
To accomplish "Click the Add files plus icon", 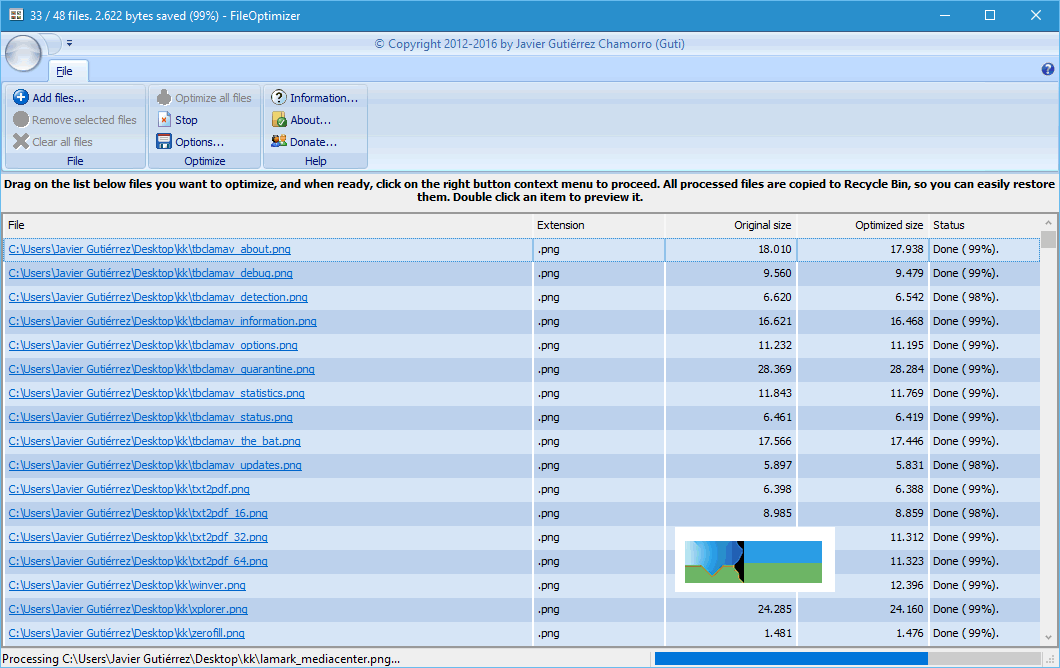I will 21,97.
